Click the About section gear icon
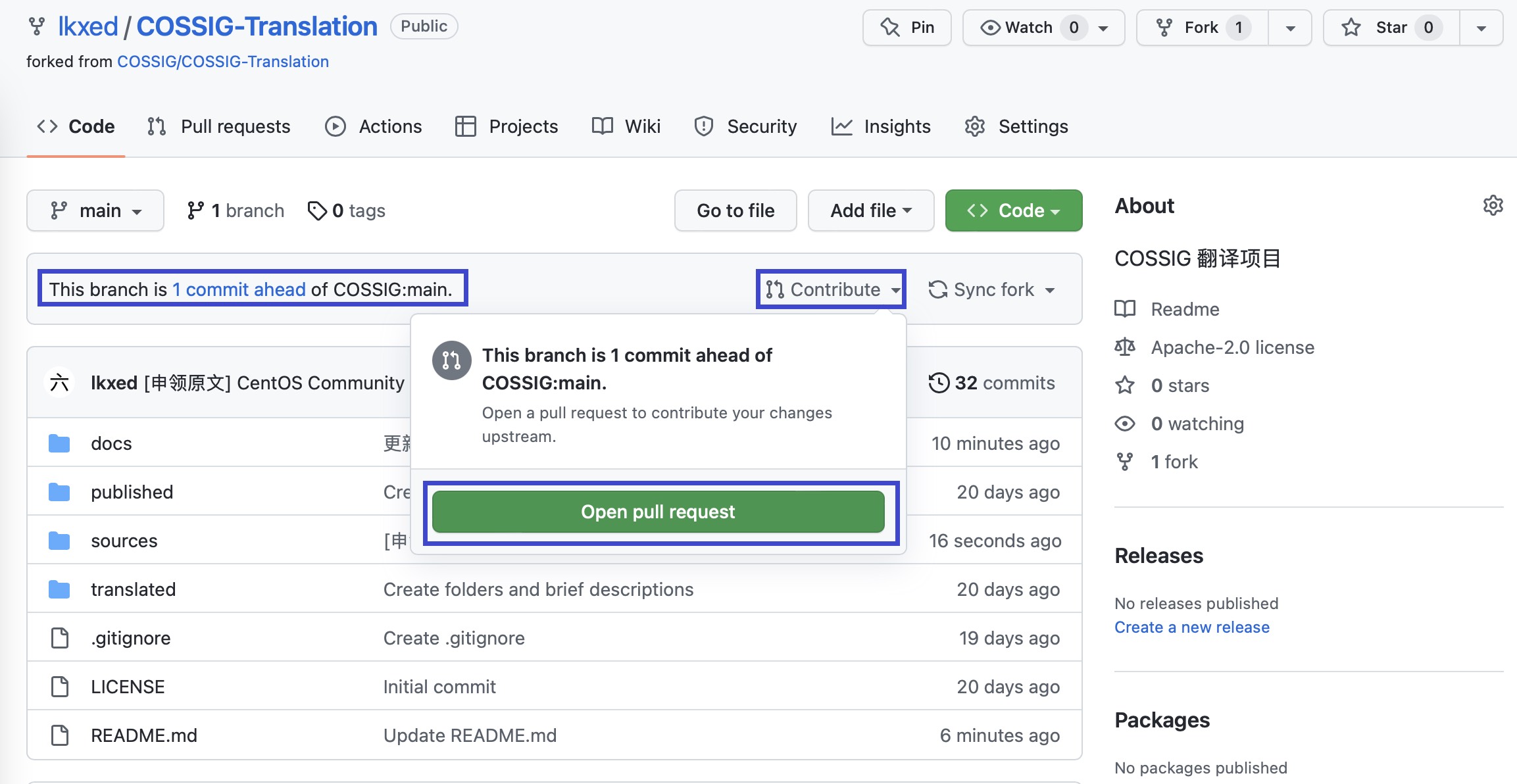The width and height of the screenshot is (1517, 784). [1493, 205]
